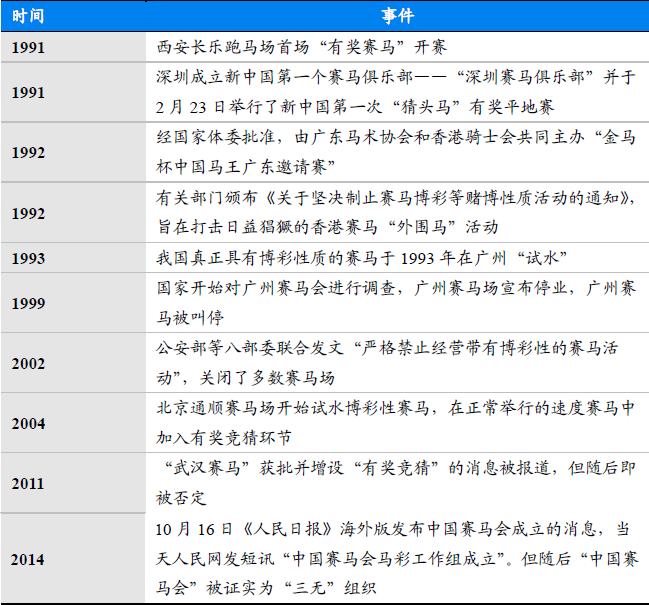Click the 公安部等八部委联合发文 line
The image size is (649, 605).
click(x=387, y=348)
